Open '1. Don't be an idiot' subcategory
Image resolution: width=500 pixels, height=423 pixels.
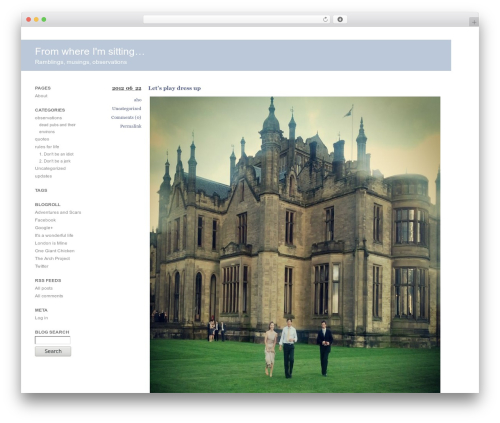pos(56,154)
